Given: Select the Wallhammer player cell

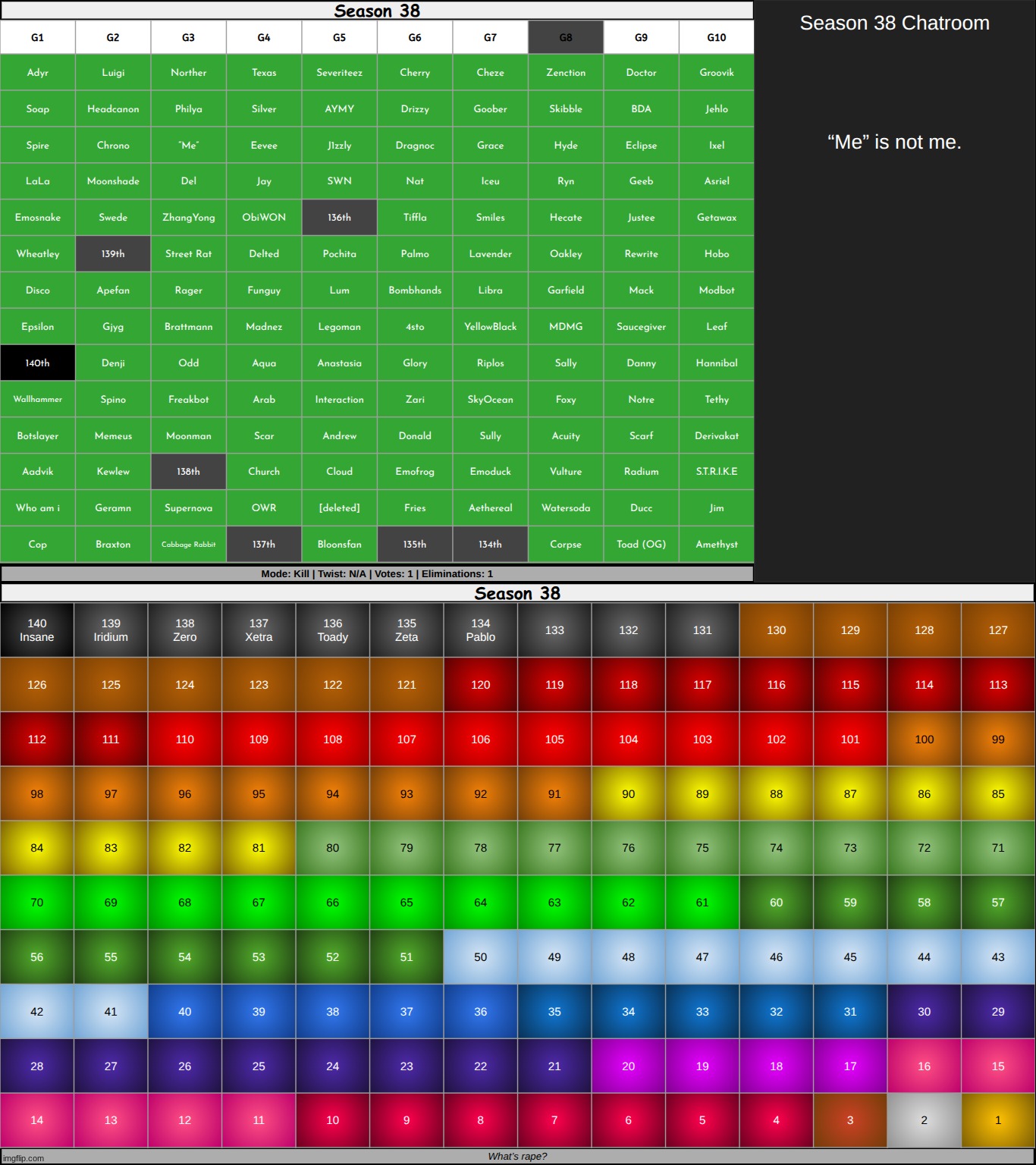Looking at the screenshot, I should click(37, 399).
